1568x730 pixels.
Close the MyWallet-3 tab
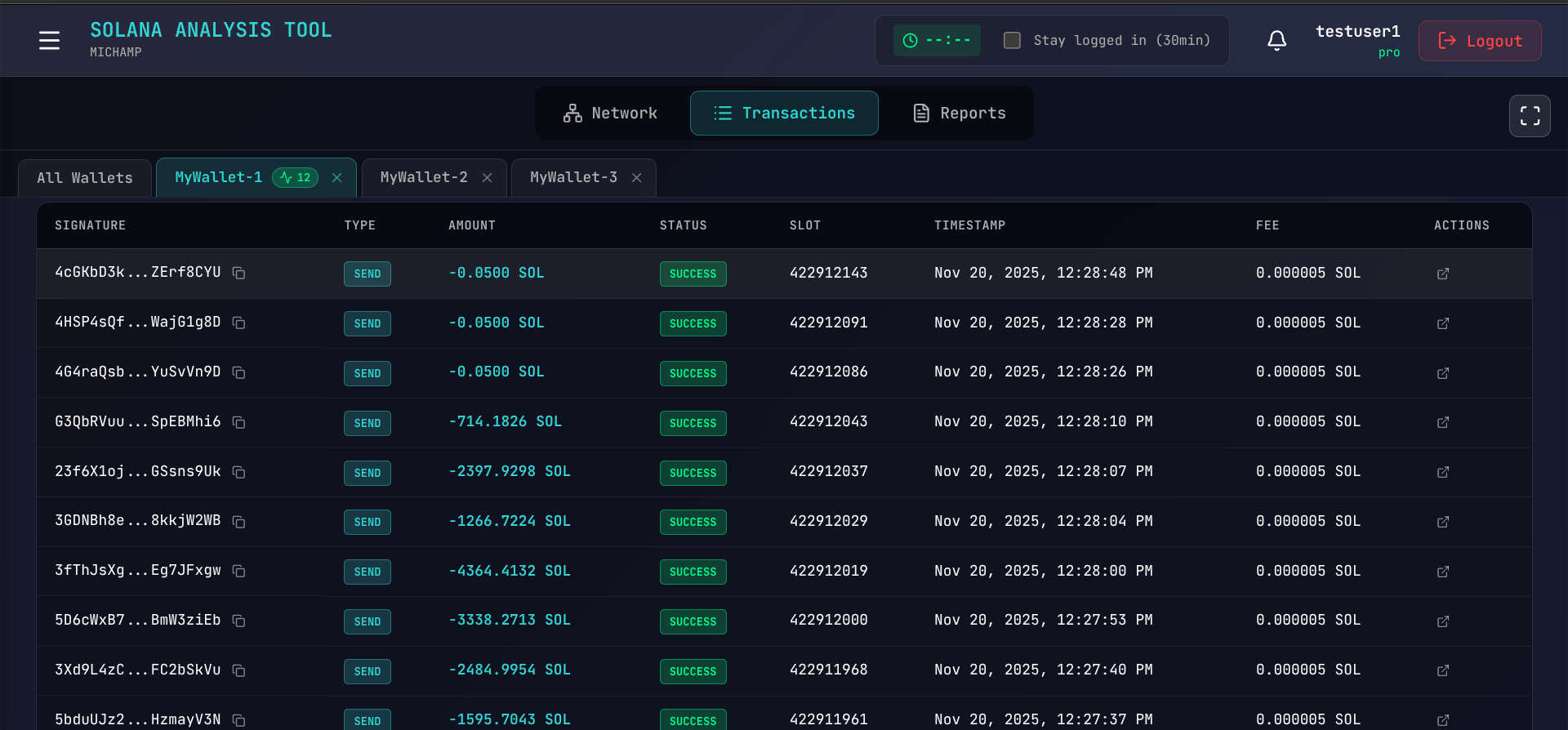pos(636,177)
